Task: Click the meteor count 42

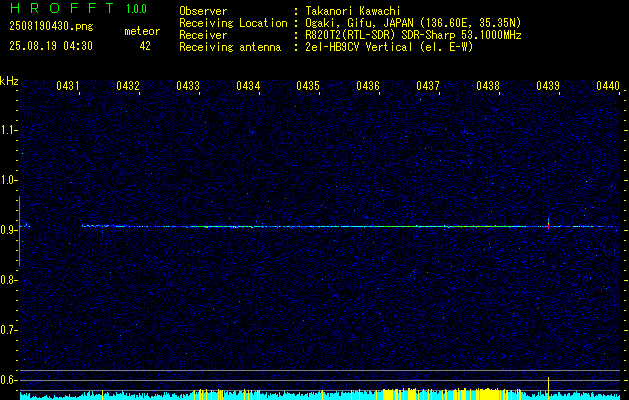Action: (x=145, y=46)
